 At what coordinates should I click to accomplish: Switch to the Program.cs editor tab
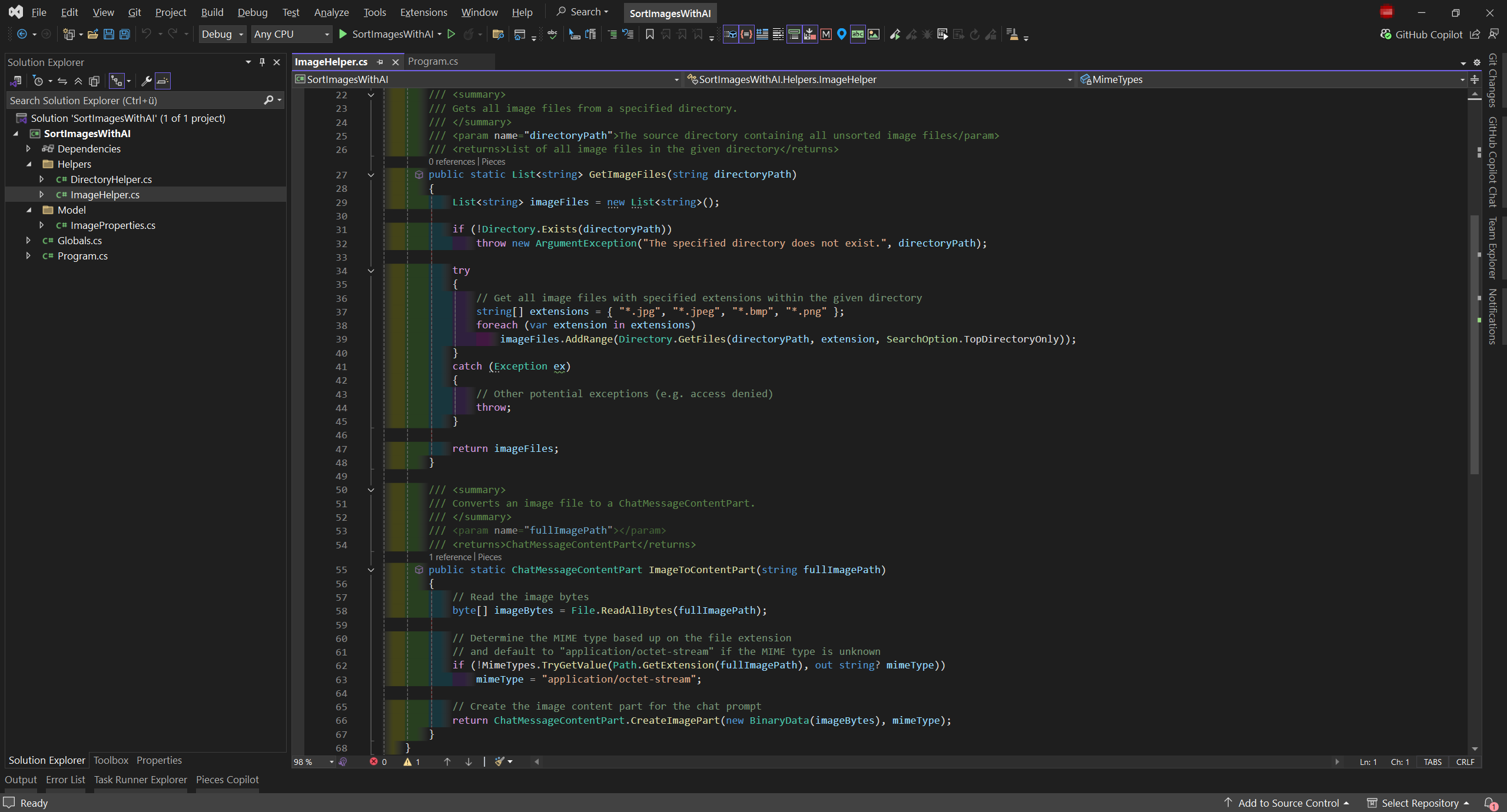(433, 62)
